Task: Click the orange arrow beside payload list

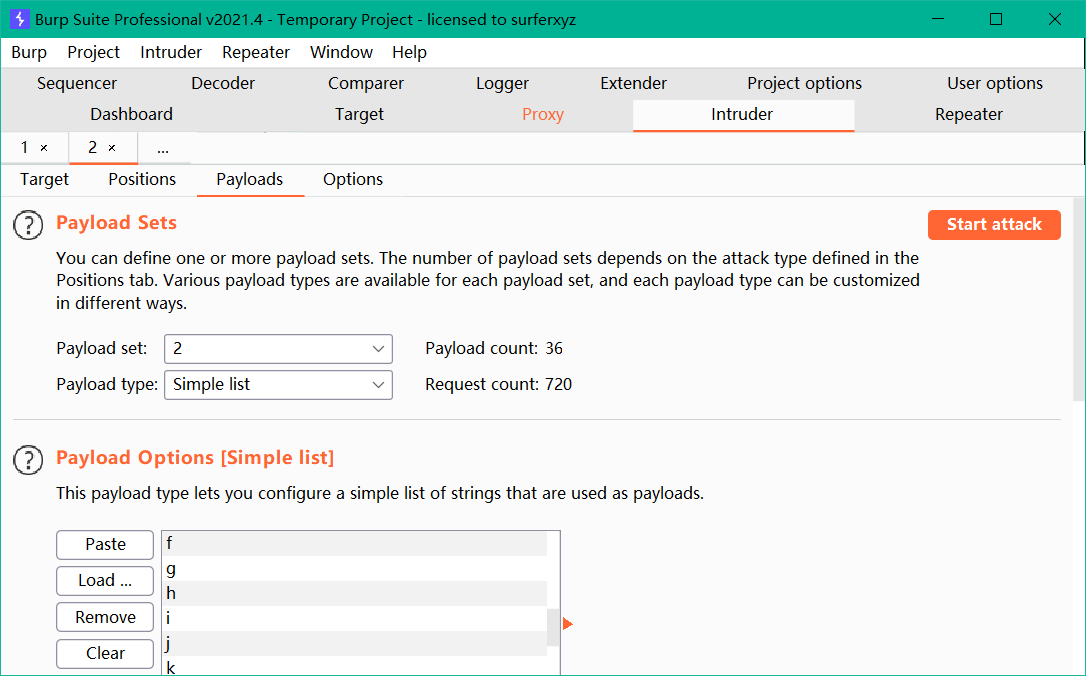Action: (x=568, y=624)
